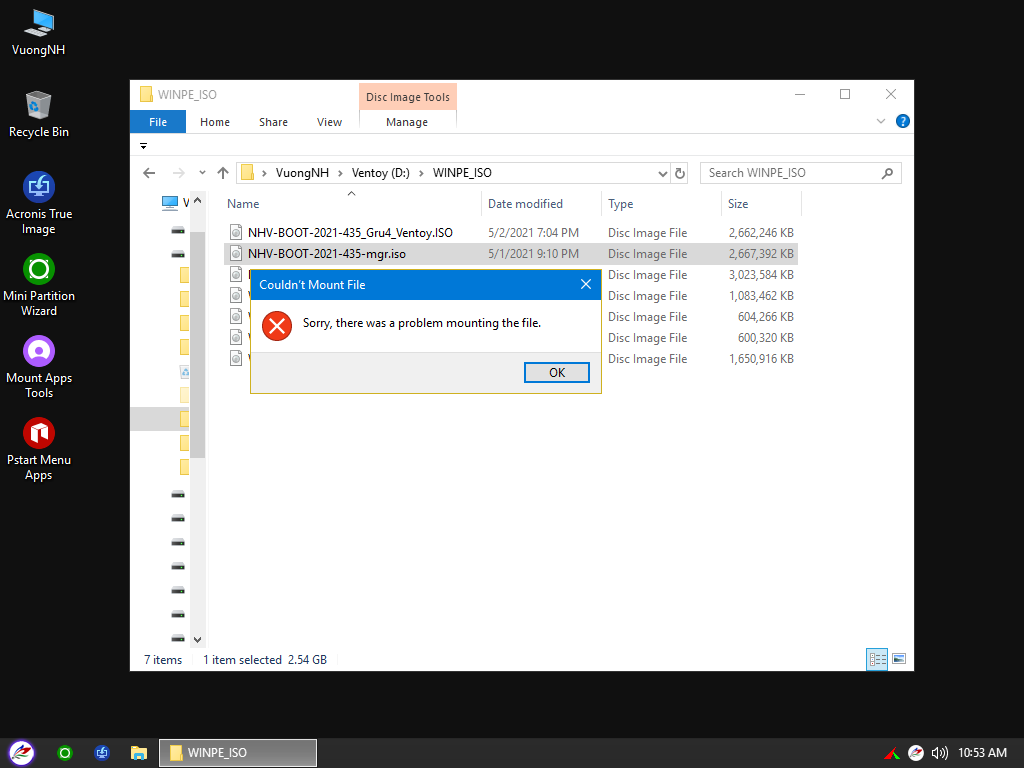Screen dimensions: 1024x768
Task: Open the green Partition Wizard taskbar icon
Action: pos(65,753)
